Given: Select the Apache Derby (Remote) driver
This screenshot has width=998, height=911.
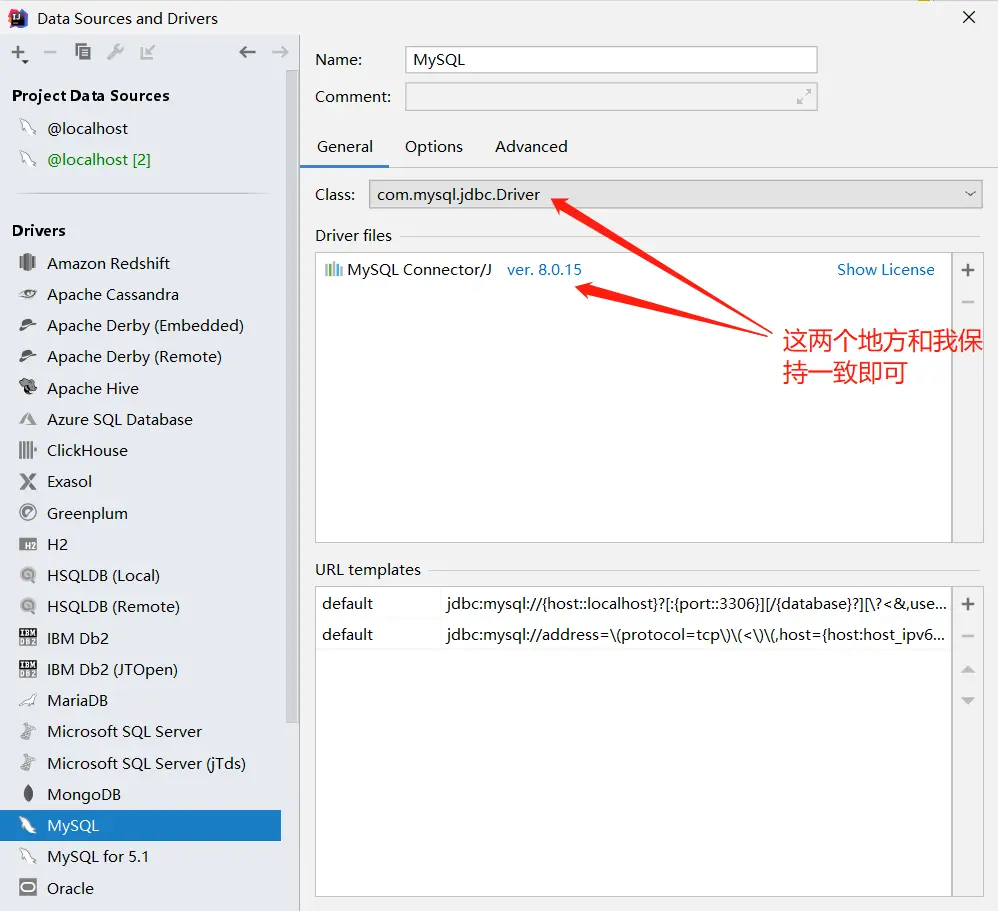Looking at the screenshot, I should pyautogui.click(x=134, y=357).
